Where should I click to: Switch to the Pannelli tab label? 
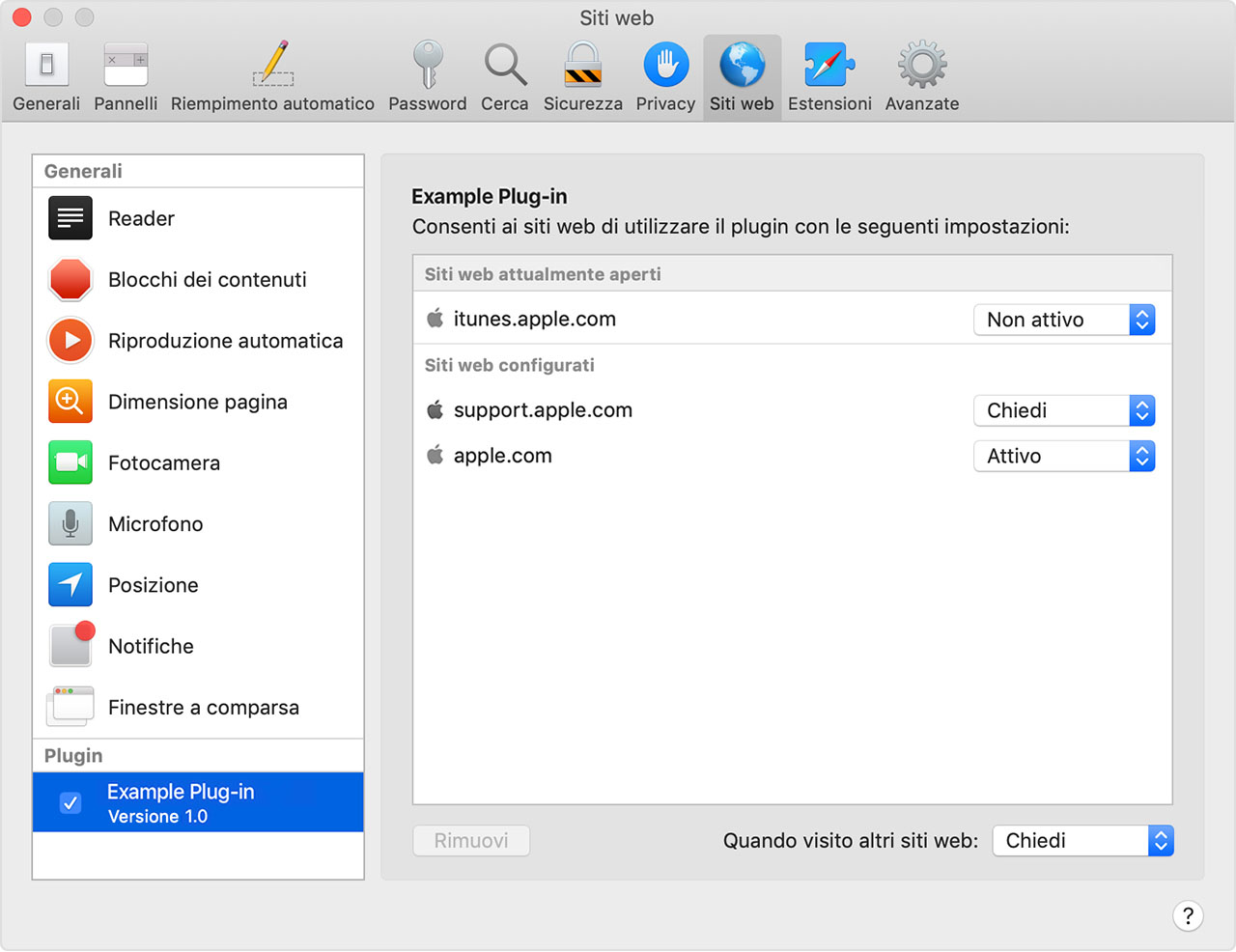[126, 103]
